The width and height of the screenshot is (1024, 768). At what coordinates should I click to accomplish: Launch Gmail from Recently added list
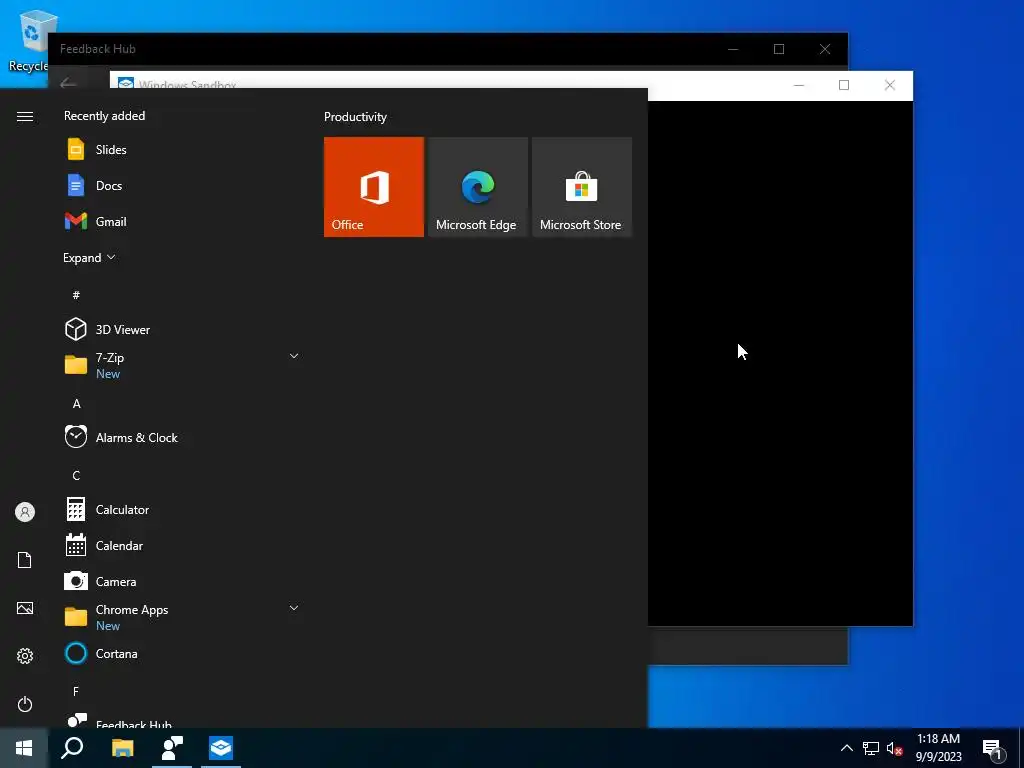coord(183,221)
